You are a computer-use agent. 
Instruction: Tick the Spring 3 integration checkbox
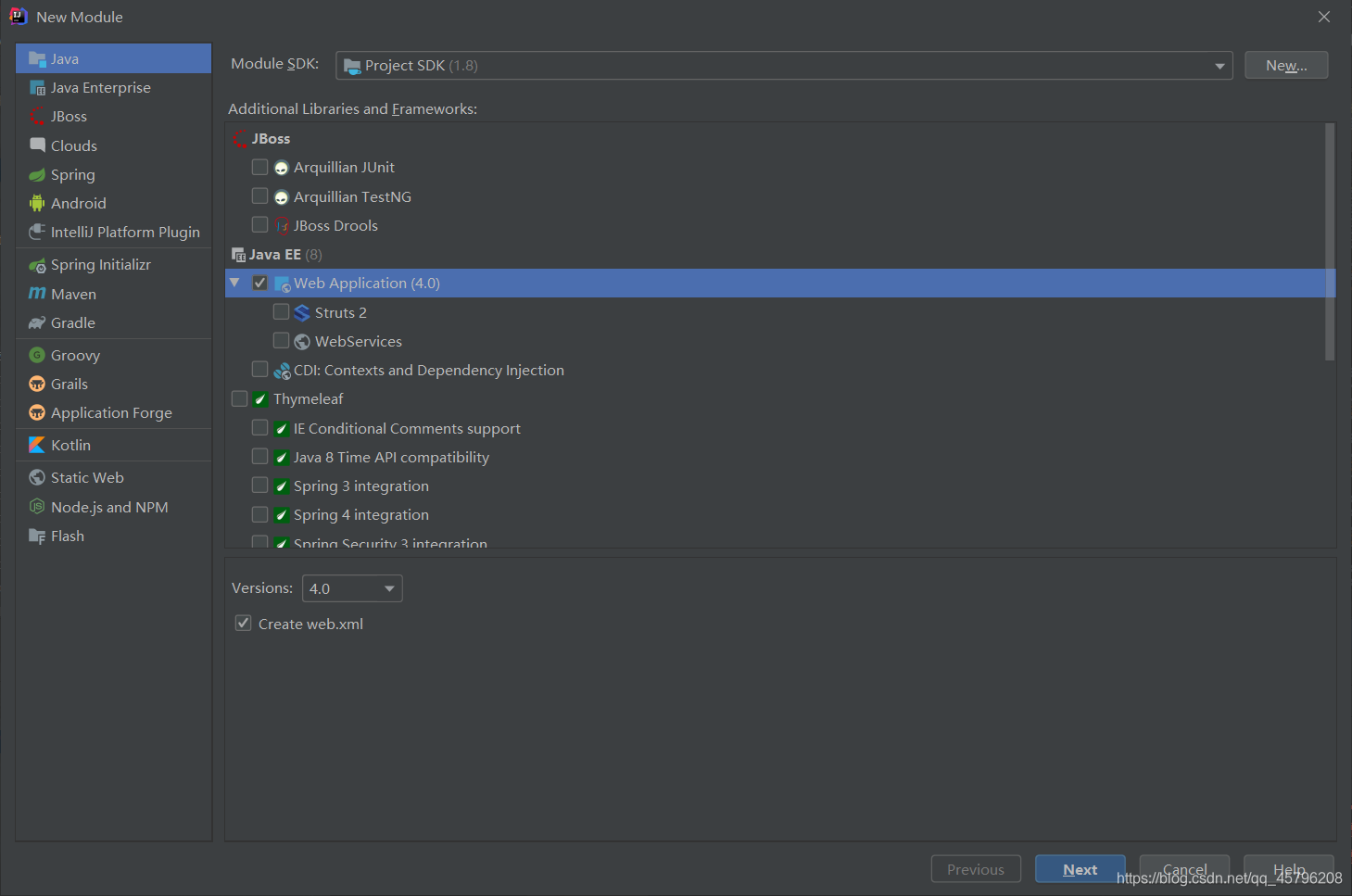(260, 486)
